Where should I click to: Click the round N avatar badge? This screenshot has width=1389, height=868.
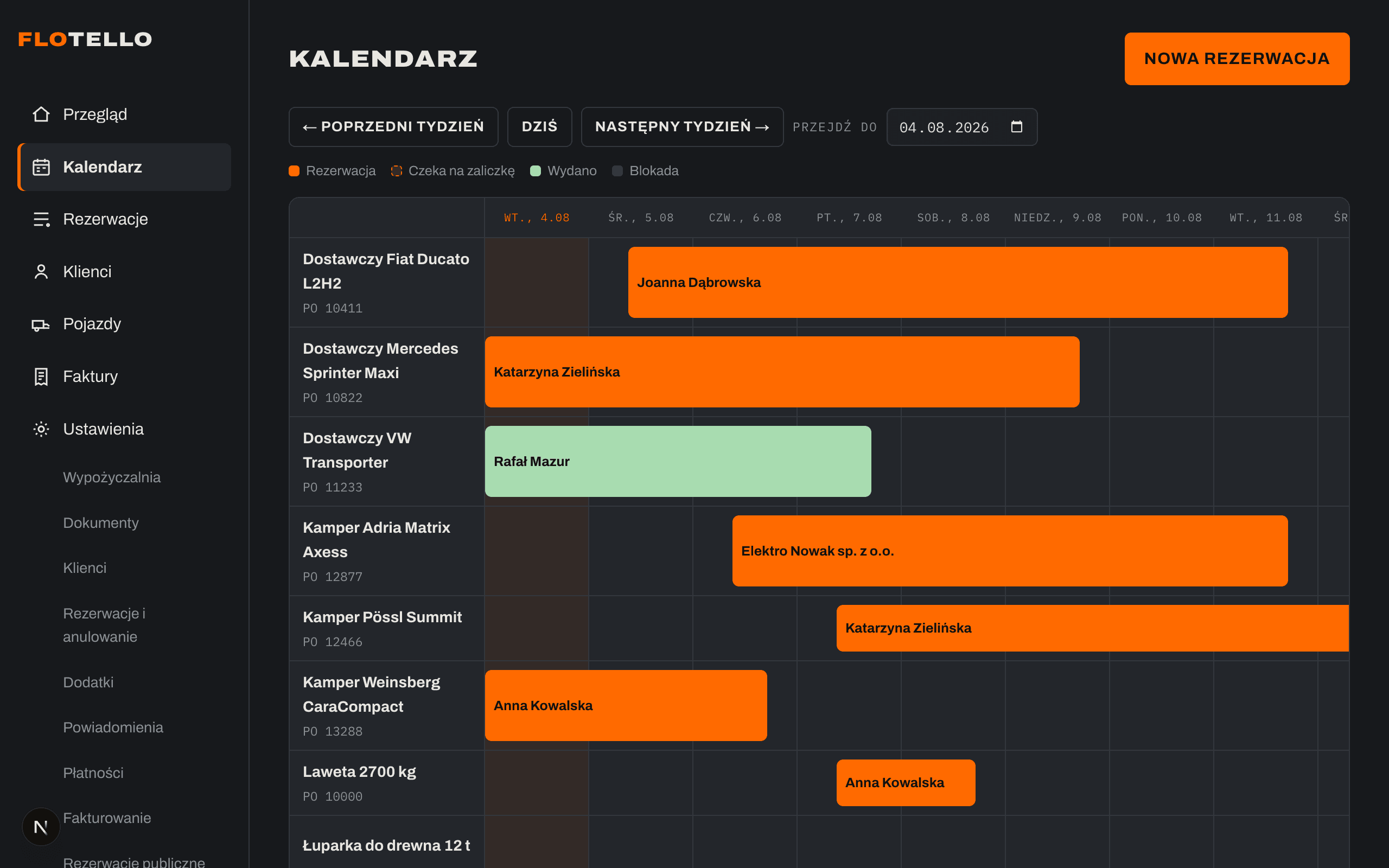pos(41,827)
